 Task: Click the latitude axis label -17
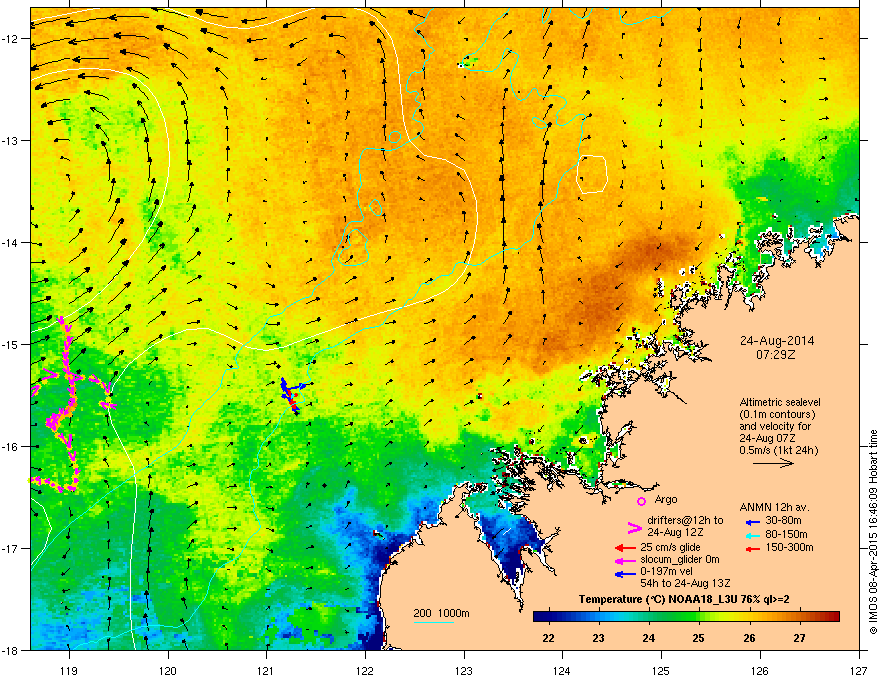coord(10,548)
